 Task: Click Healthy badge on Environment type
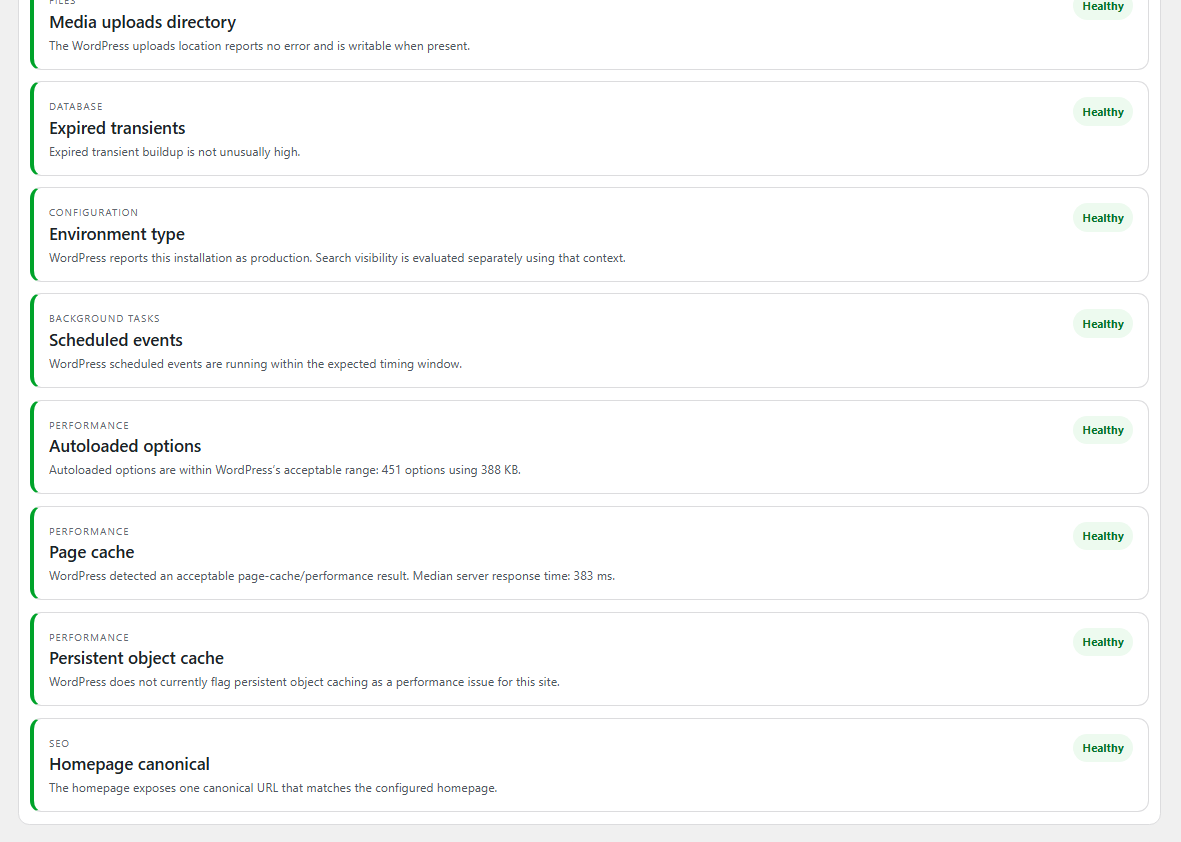(1103, 218)
